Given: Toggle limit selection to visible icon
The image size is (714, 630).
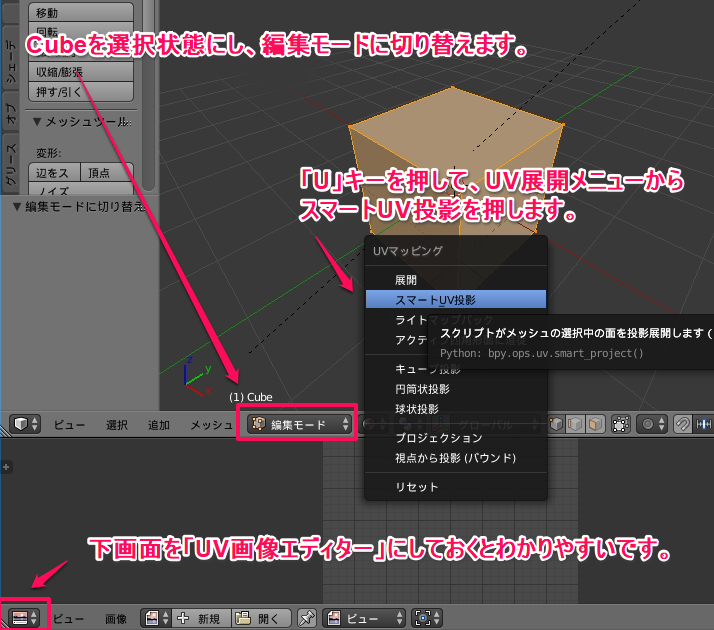Looking at the screenshot, I should (621, 424).
